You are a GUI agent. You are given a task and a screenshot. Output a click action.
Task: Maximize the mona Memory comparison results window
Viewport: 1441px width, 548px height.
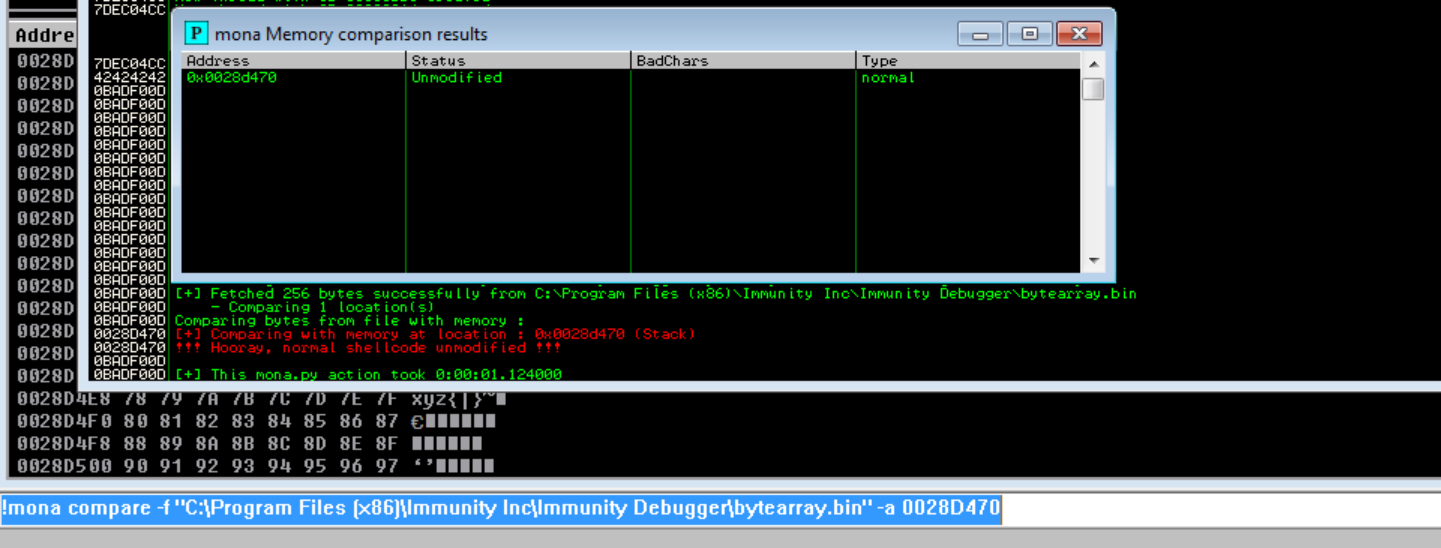point(1029,34)
